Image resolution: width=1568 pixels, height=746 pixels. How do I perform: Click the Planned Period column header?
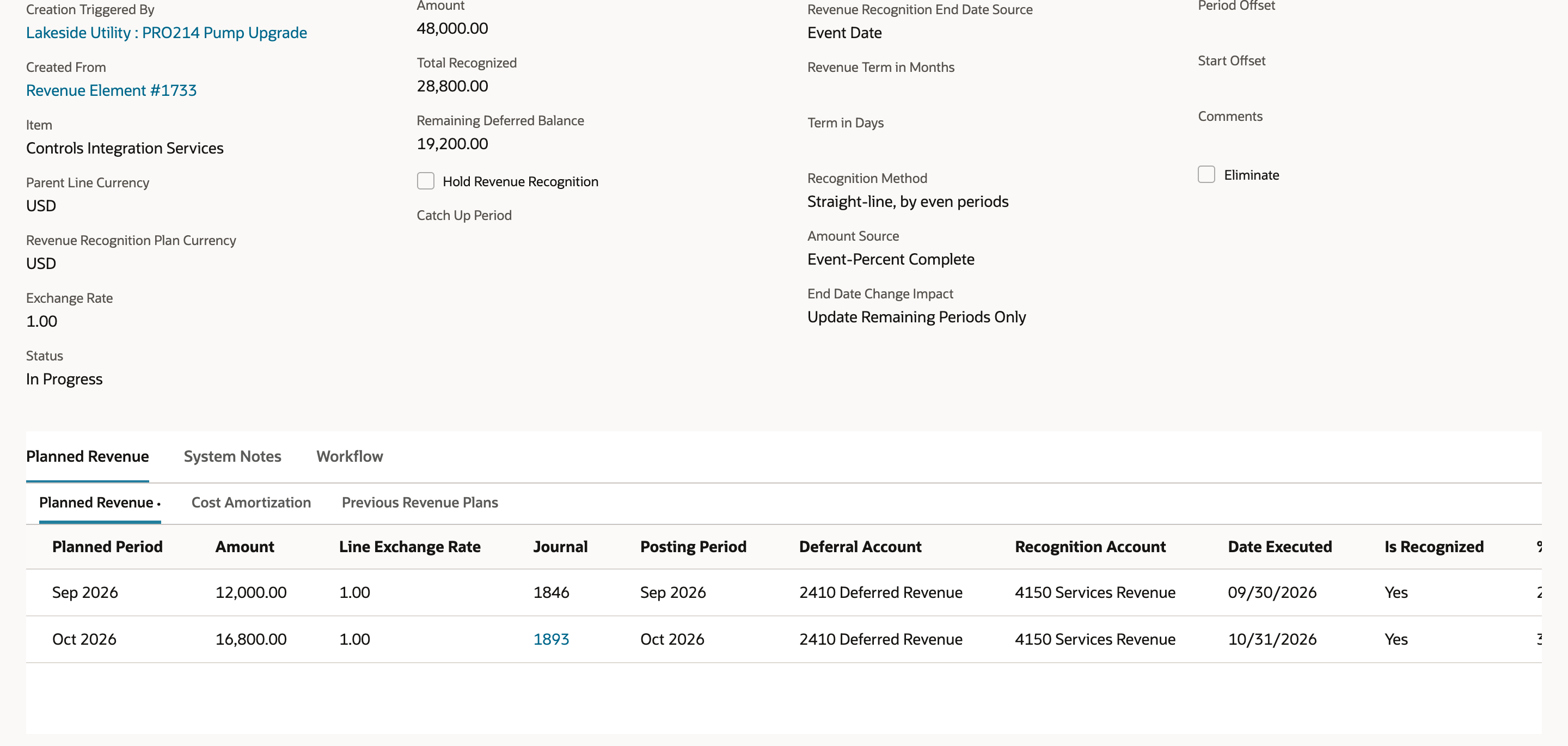(108, 547)
